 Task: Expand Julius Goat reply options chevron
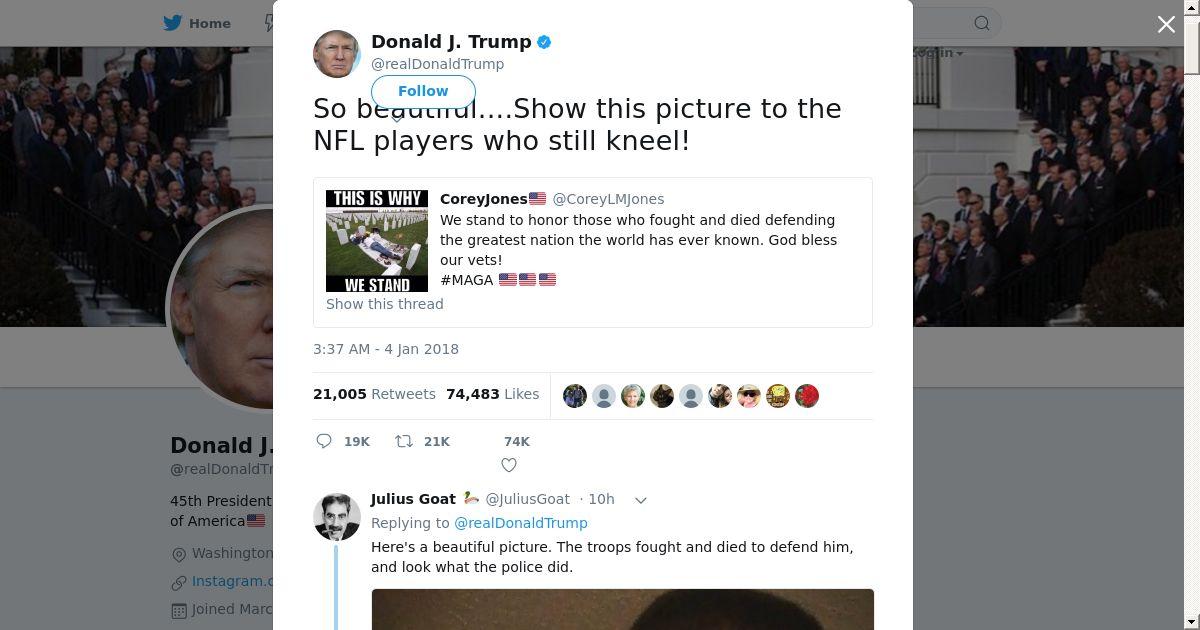641,500
